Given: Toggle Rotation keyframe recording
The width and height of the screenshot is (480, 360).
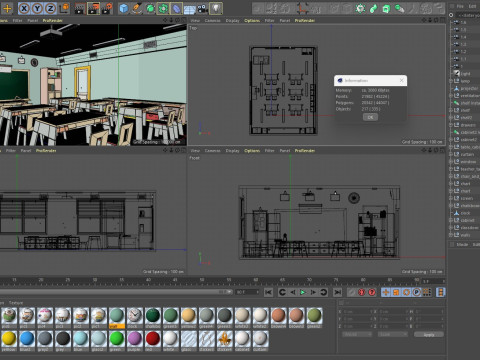Looking at the screenshot, I should click(406, 292).
